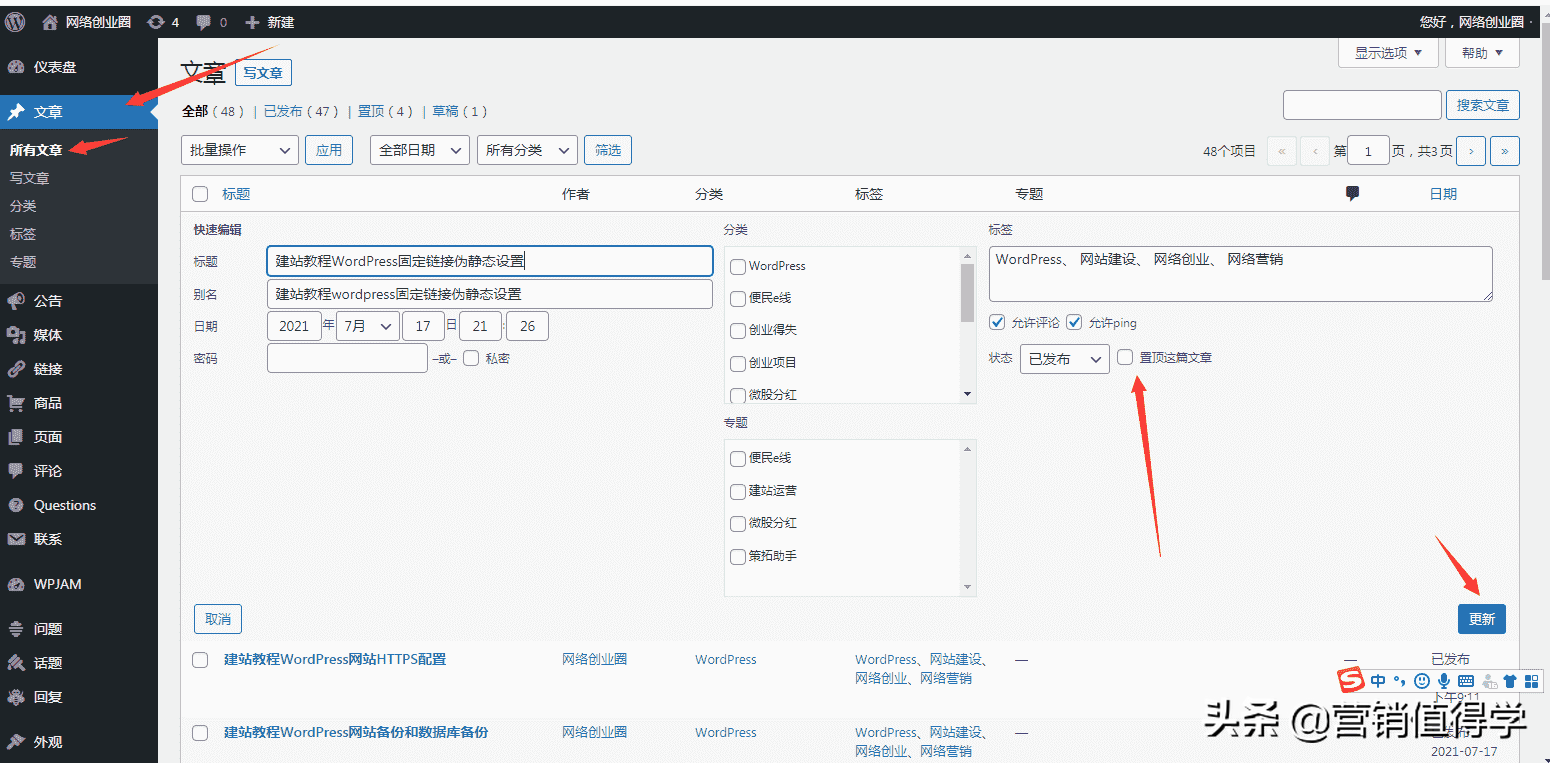Click the smiley emoji icon in IME bar

pyautogui.click(x=1421, y=681)
